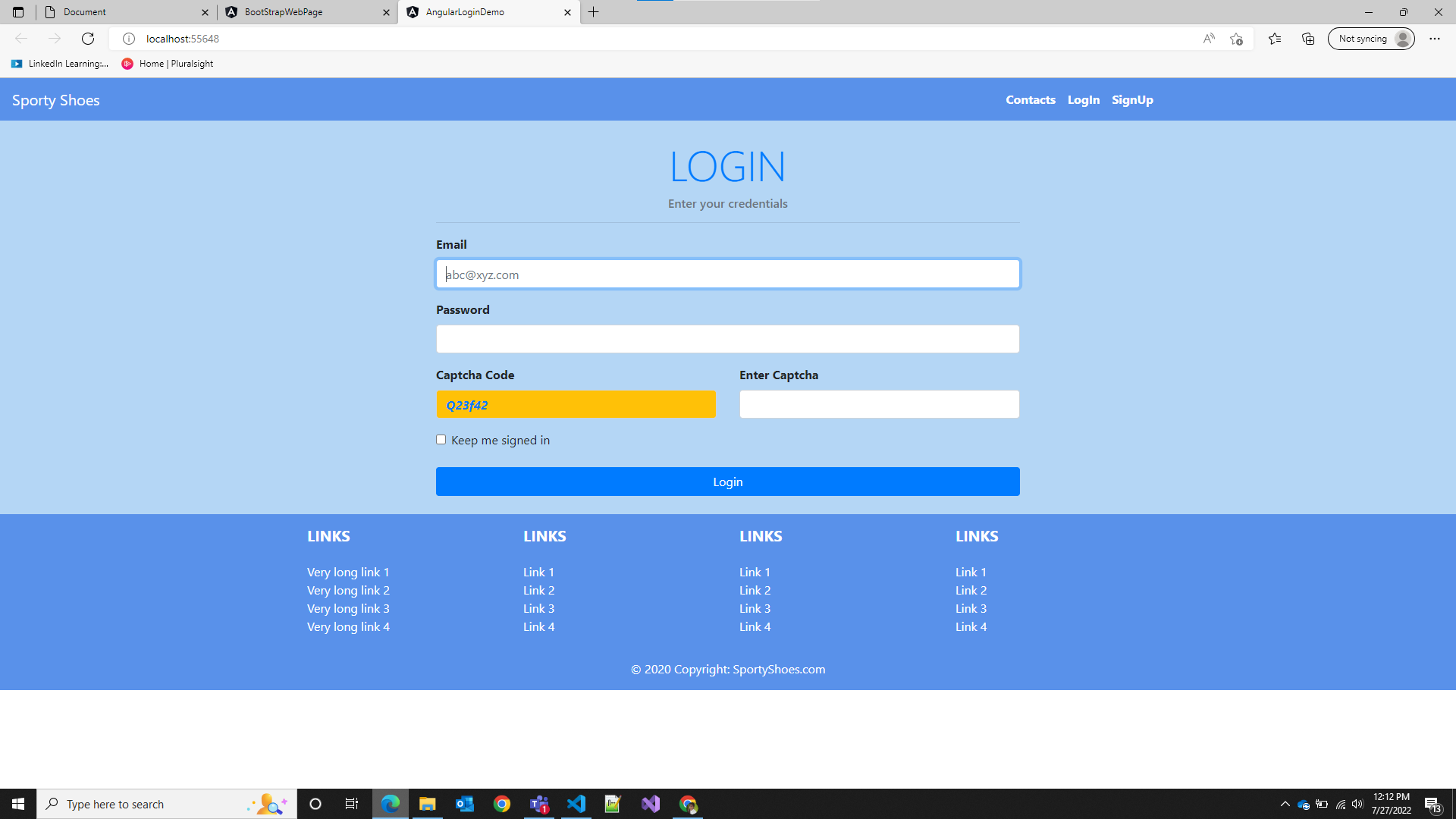Click the Not syncing profile button
The width and height of the screenshot is (1456, 819).
click(x=1371, y=39)
